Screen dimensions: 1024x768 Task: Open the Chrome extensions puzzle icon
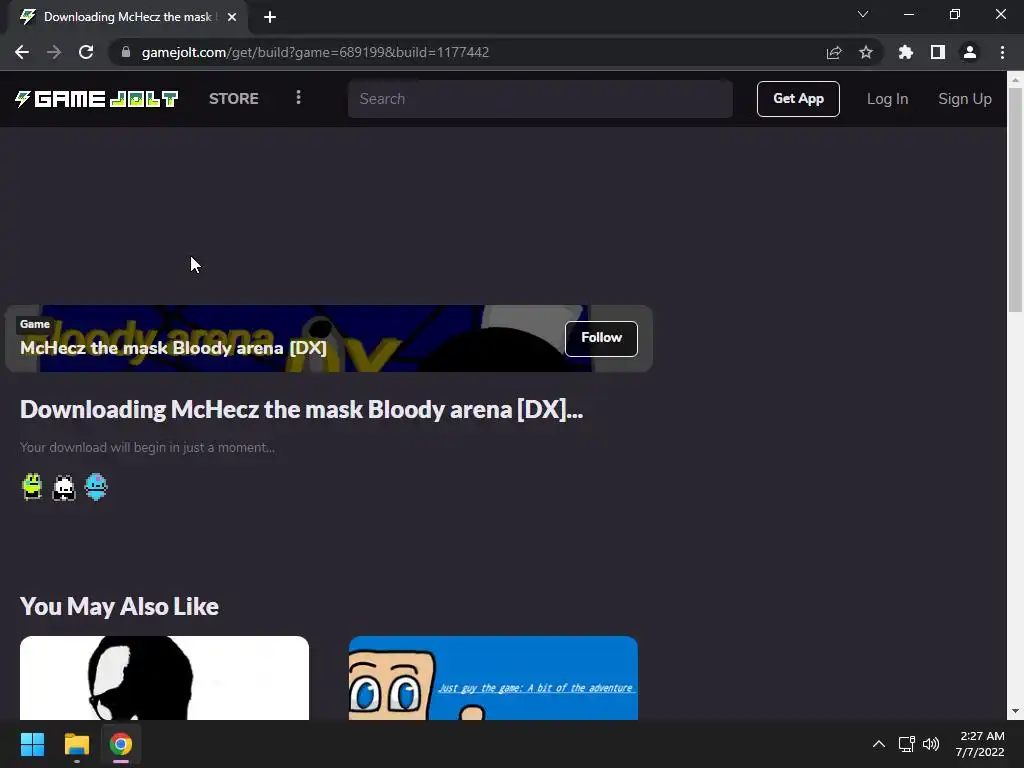coord(906,52)
